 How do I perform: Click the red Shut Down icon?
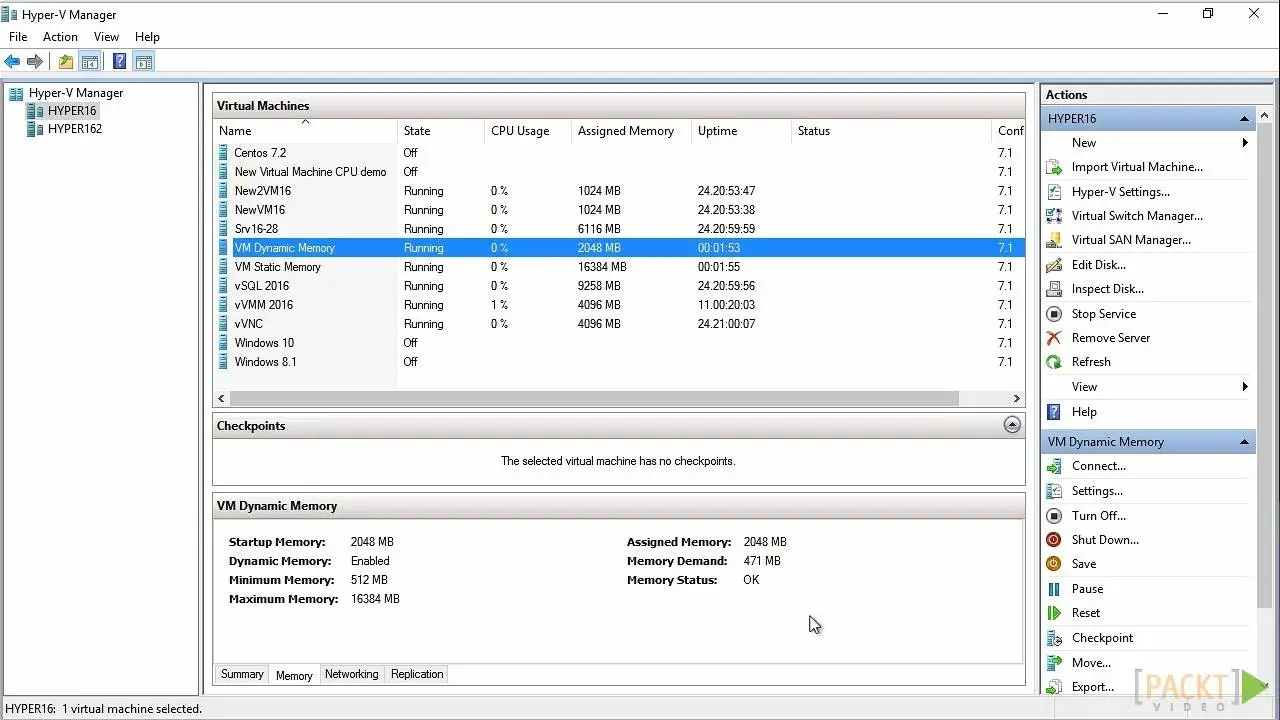(x=1053, y=540)
